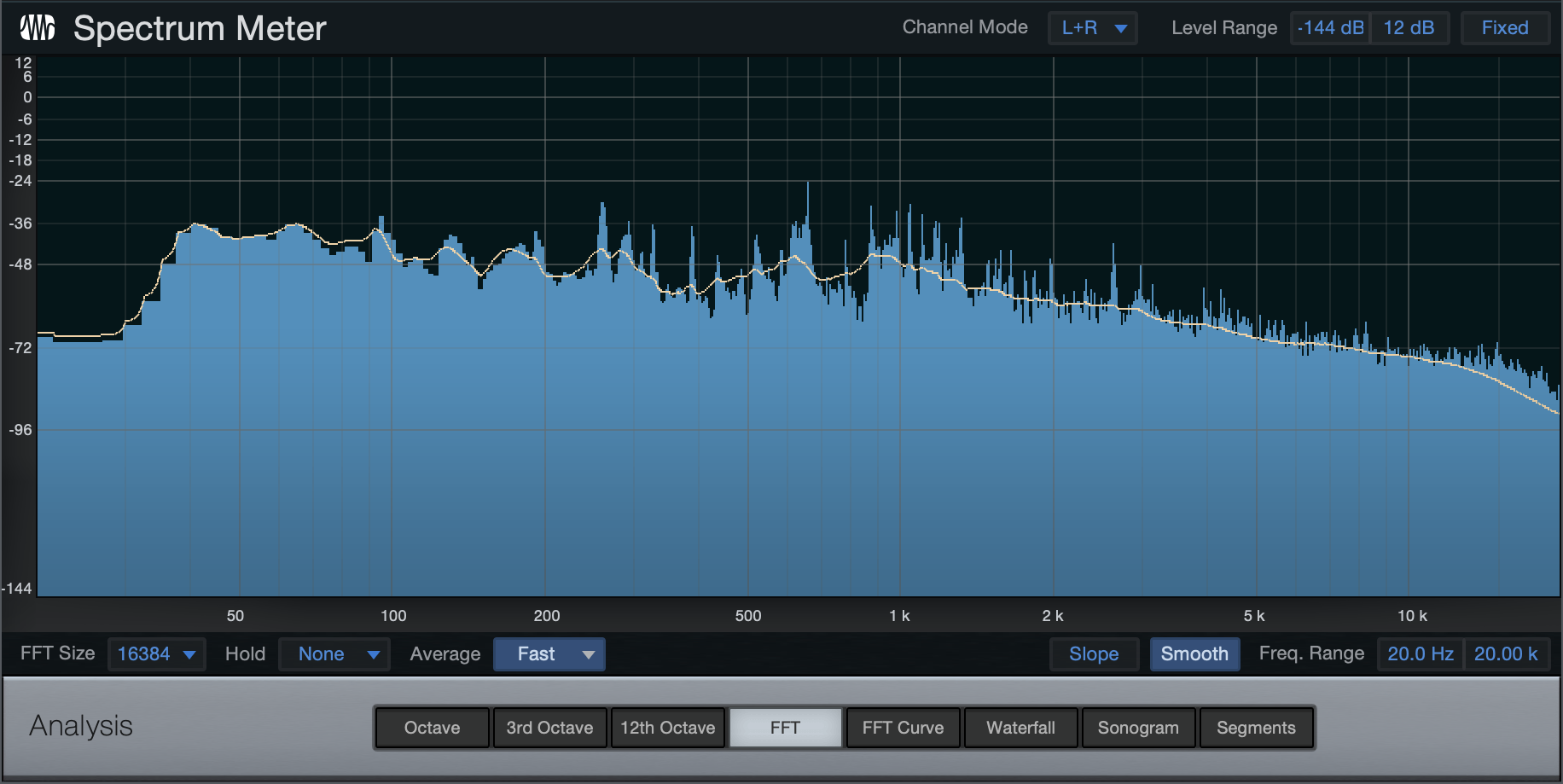Viewport: 1563px width, 784px height.
Task: Toggle the Fixed level range button
Action: pyautogui.click(x=1505, y=28)
